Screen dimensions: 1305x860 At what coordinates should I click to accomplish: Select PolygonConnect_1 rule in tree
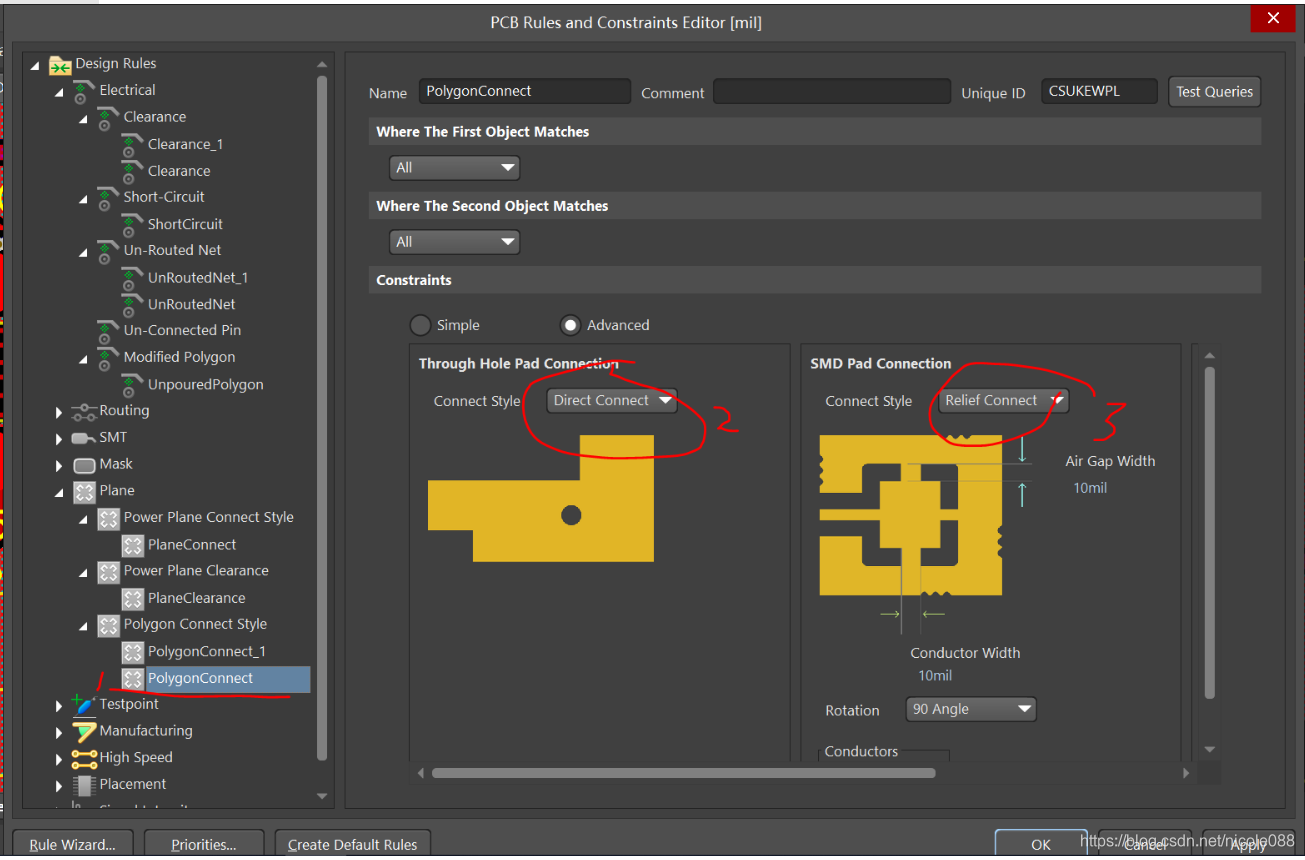pos(206,652)
